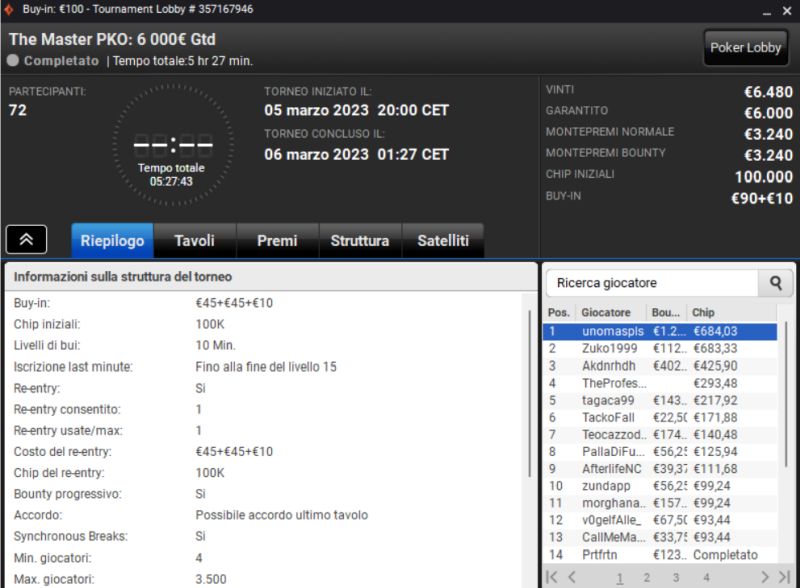Sort players by Pos. column
Screen dimensions: 800x588
559,312
